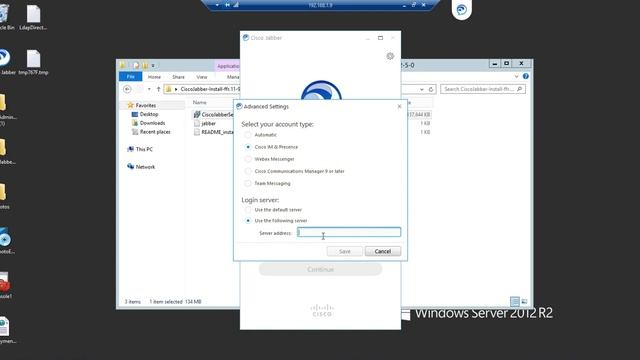This screenshot has width=640, height=360.
Task: Expand the Explorer address bar history dropdown
Action: (422, 89)
